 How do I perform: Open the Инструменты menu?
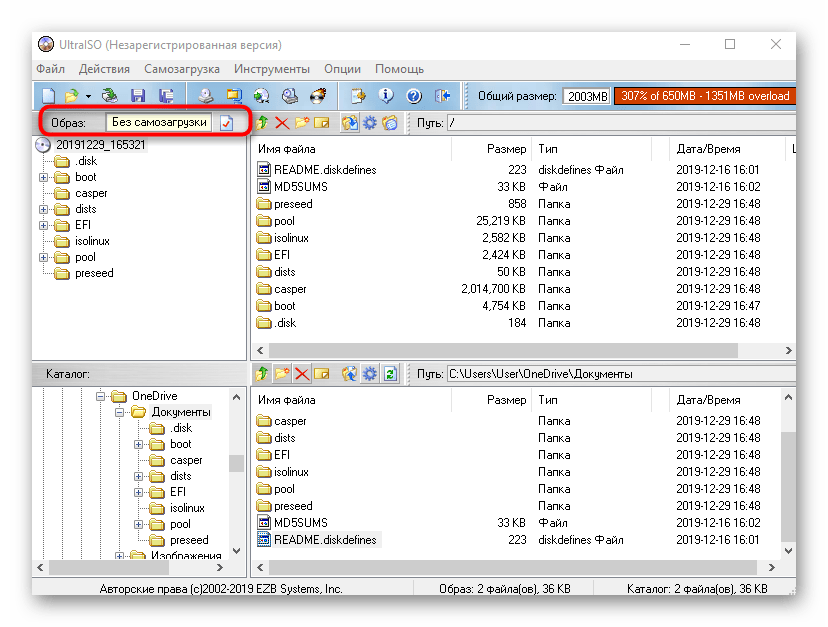point(271,69)
